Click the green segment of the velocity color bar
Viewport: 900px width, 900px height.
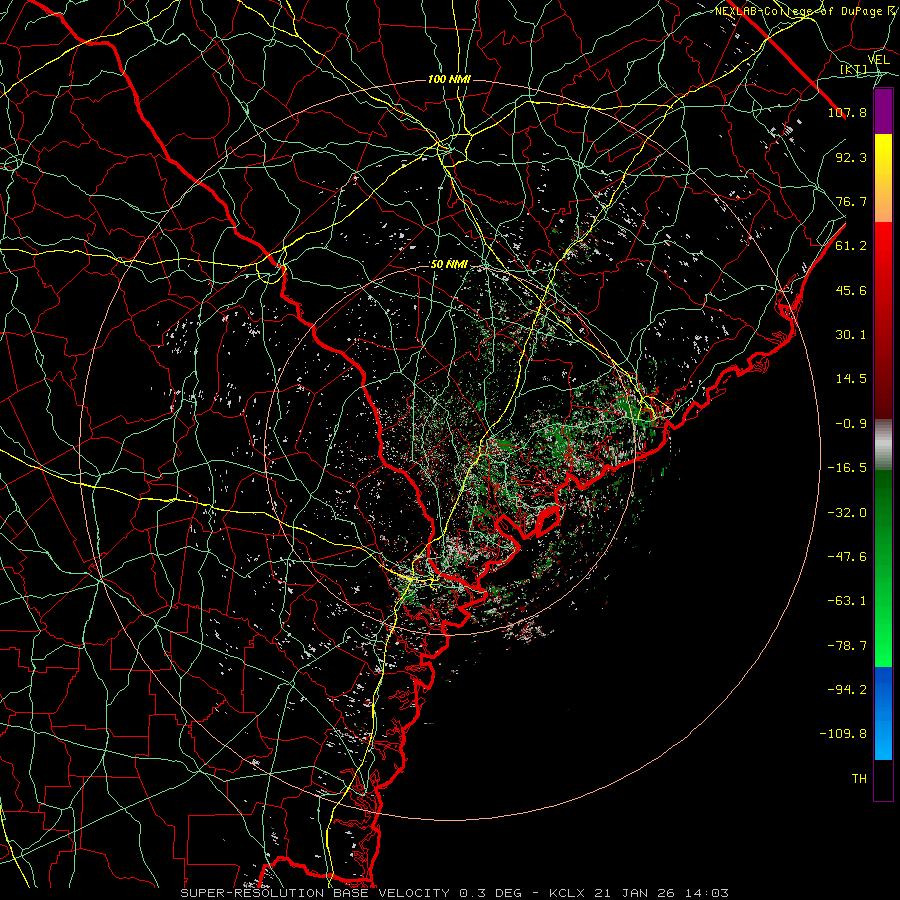pyautogui.click(x=883, y=568)
